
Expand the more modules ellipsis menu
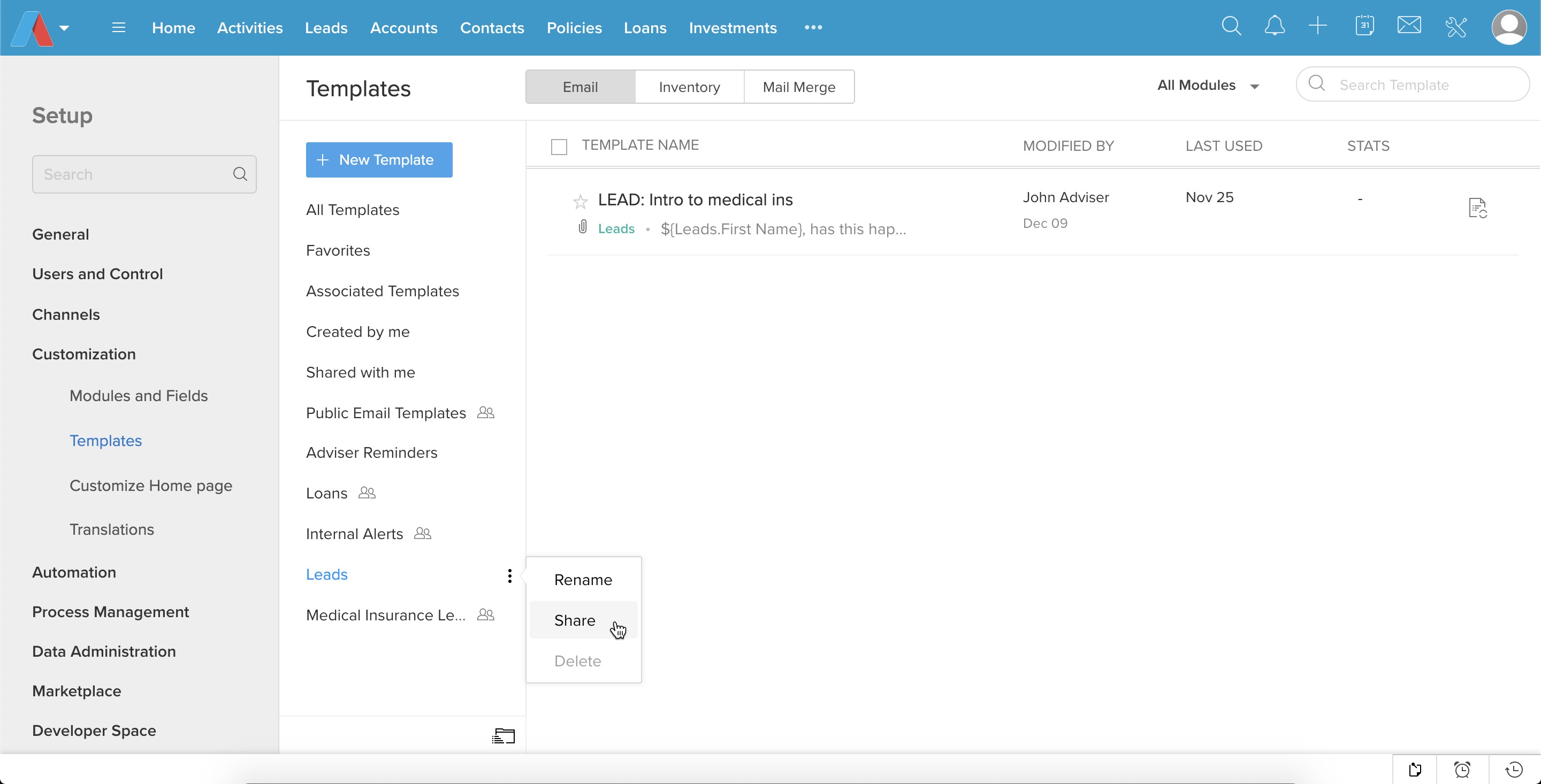click(x=813, y=27)
